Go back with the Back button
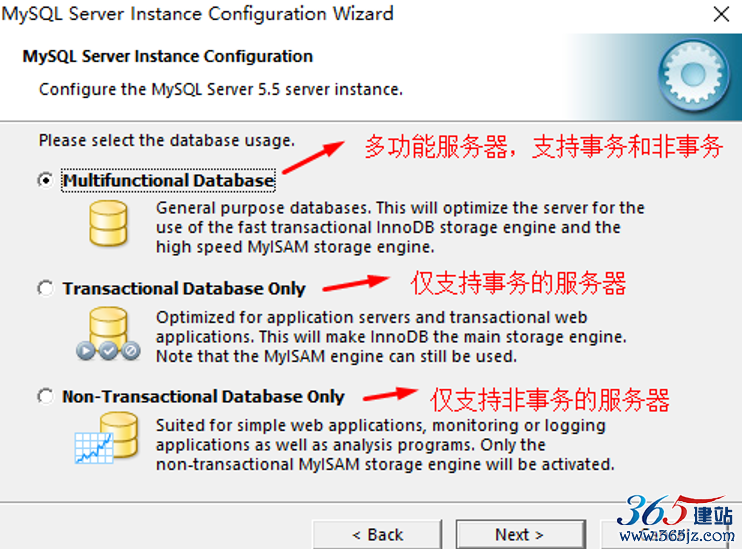This screenshot has height=549, width=742. pyautogui.click(x=378, y=535)
